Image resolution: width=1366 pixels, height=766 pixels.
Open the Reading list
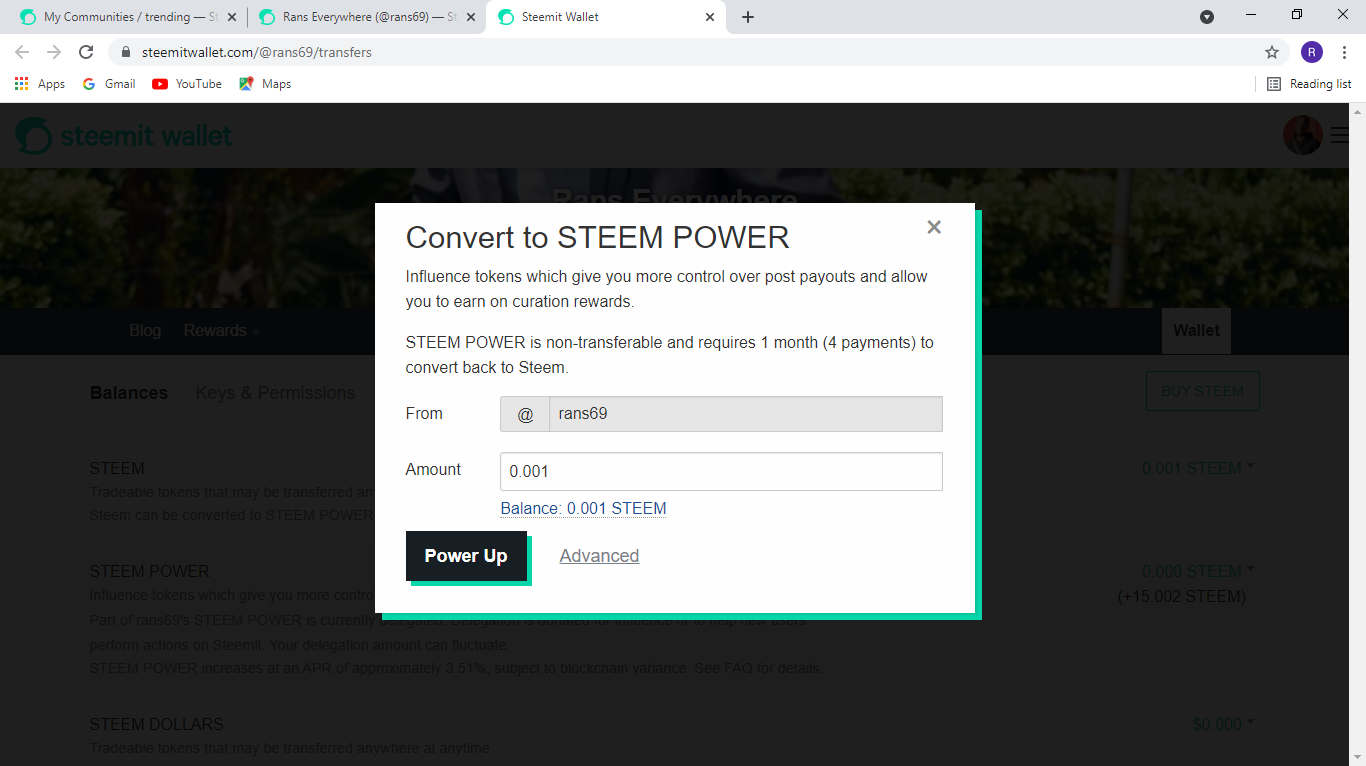coord(1309,84)
